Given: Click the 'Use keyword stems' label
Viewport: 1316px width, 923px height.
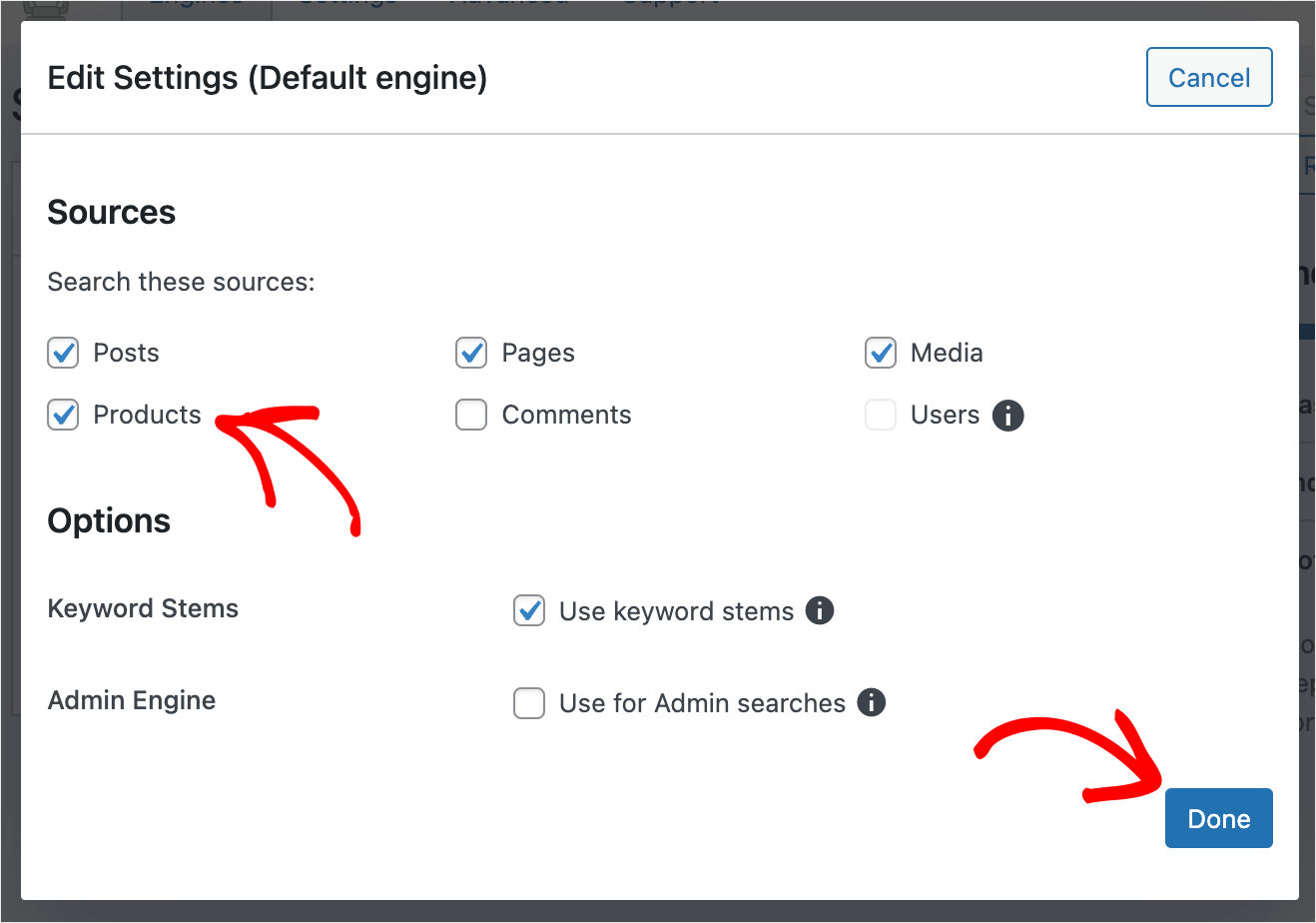Looking at the screenshot, I should (x=677, y=611).
